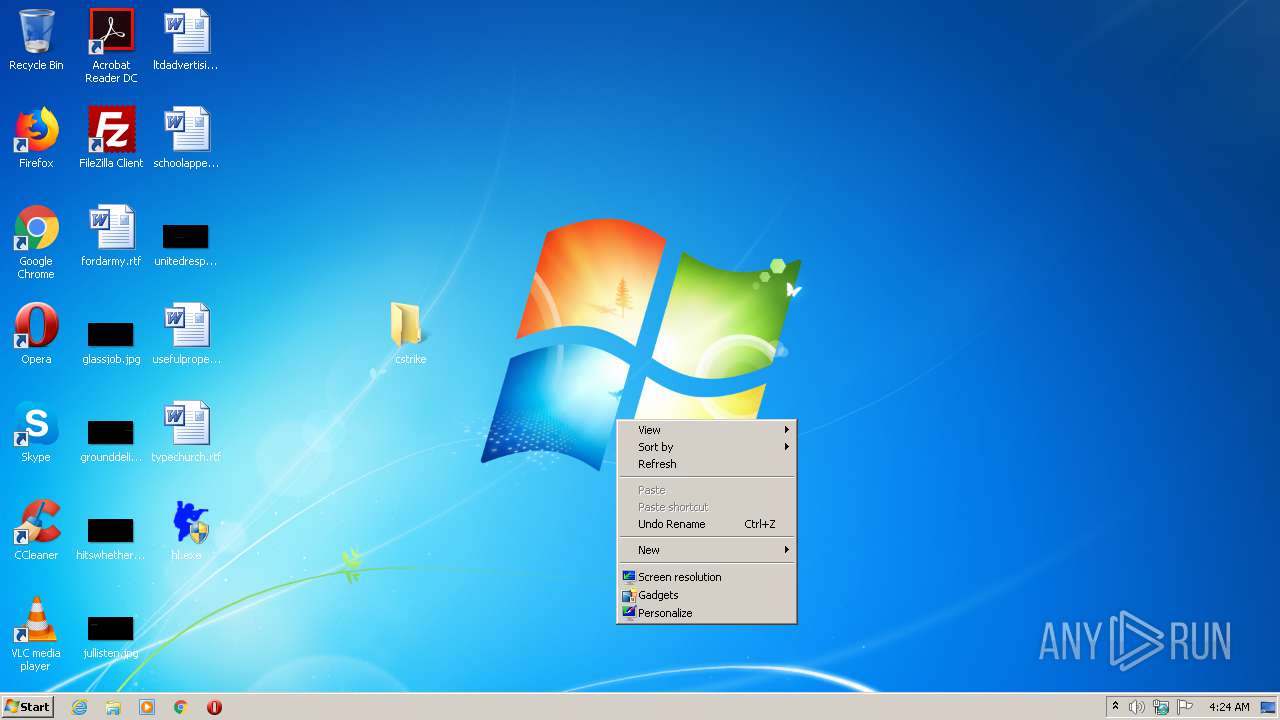Launch Chrome from the taskbar
The width and height of the screenshot is (1280, 720).
point(181,707)
